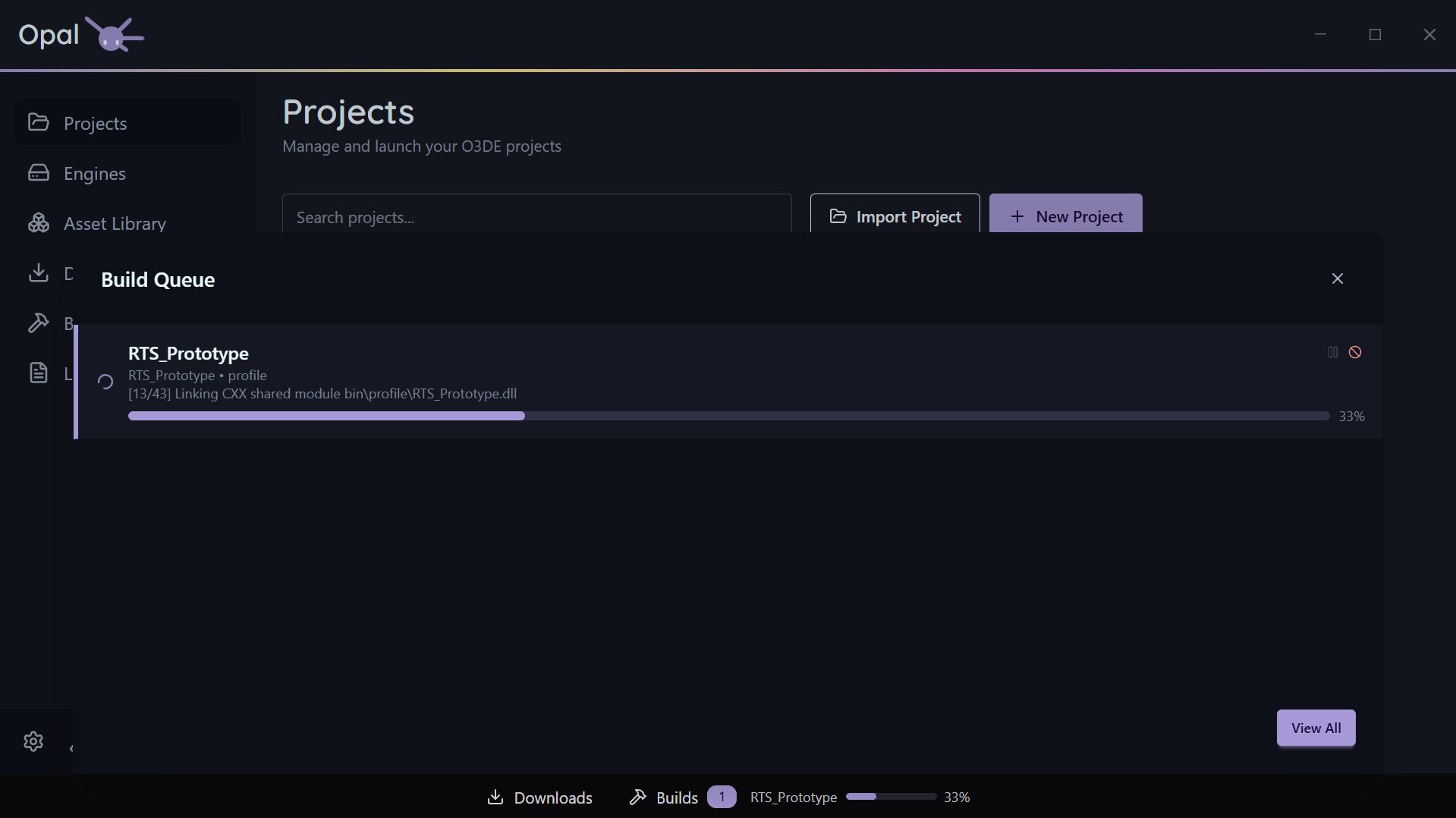Maximize the Opal window
Screen dimensions: 1456x818
click(1375, 34)
